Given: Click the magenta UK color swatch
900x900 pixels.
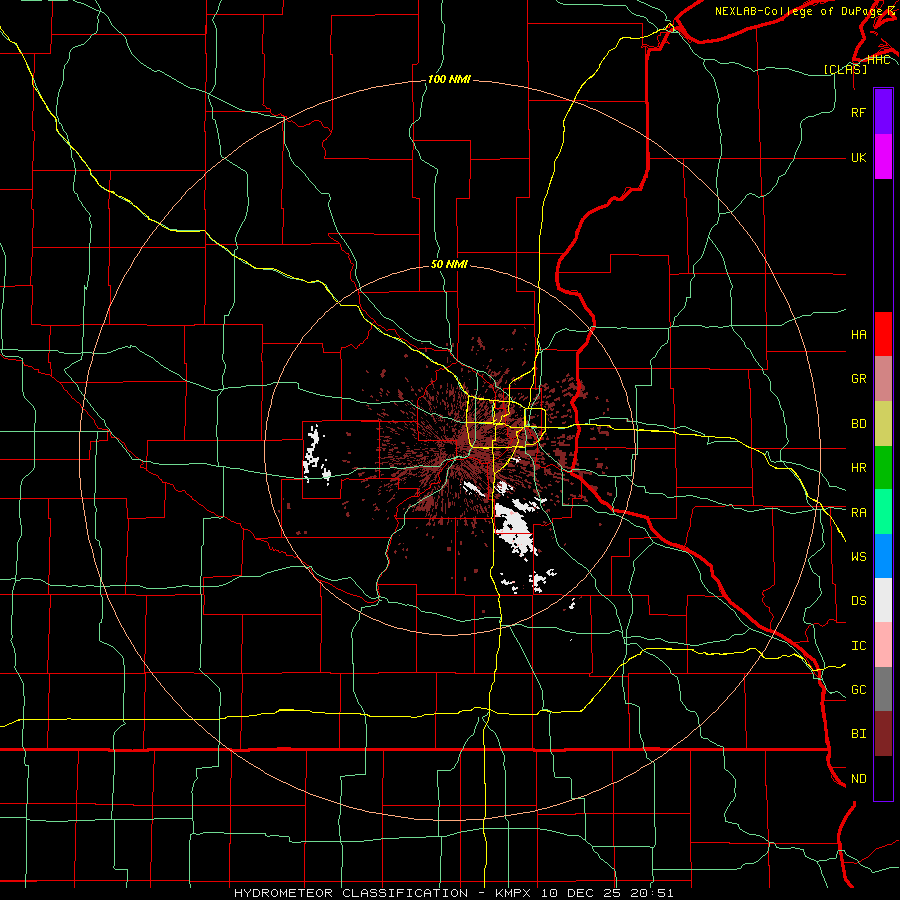Looking at the screenshot, I should pos(883,157).
